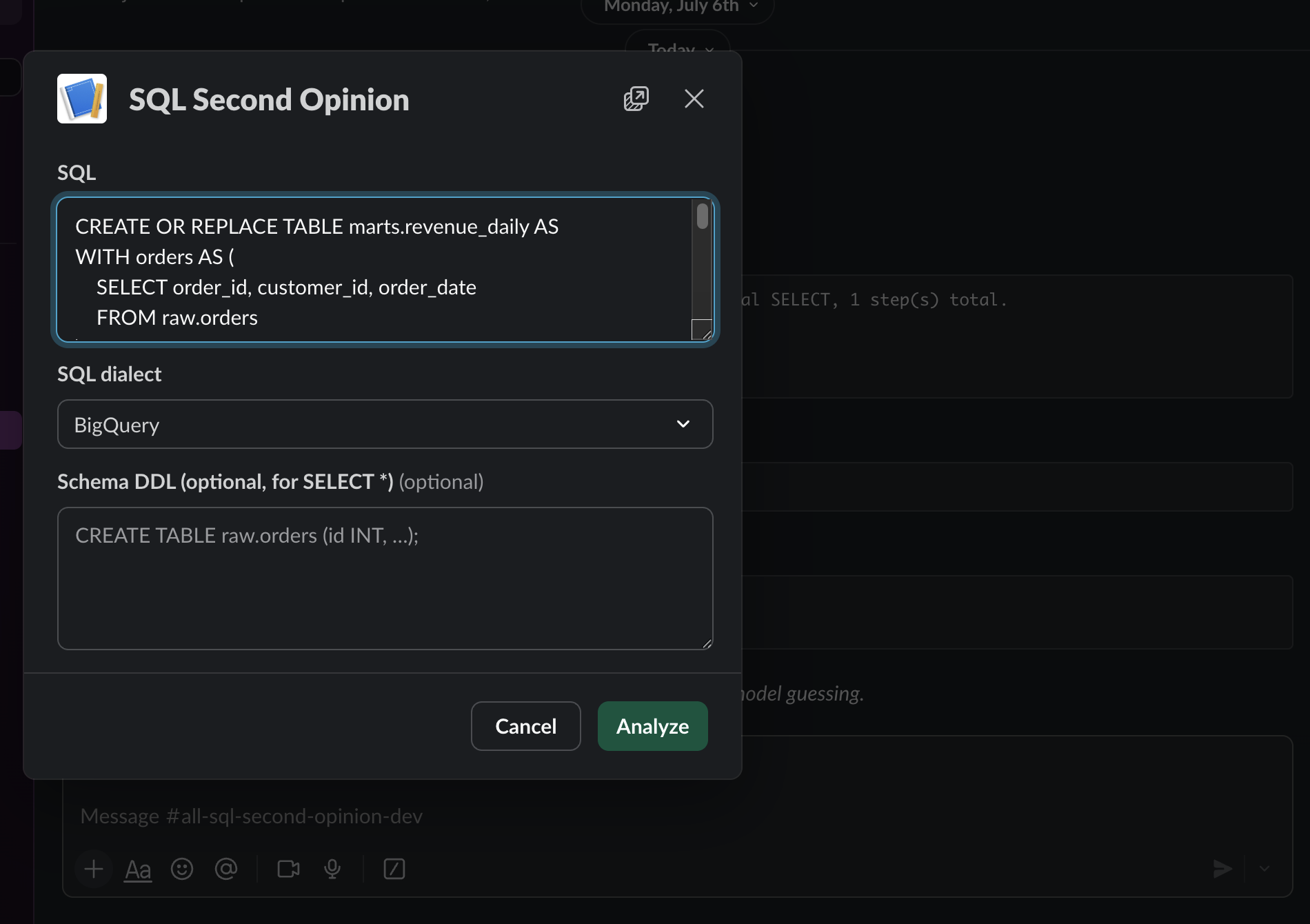The width and height of the screenshot is (1310, 924).
Task: Click the SQL Second Opinion app icon
Action: pyautogui.click(x=82, y=99)
